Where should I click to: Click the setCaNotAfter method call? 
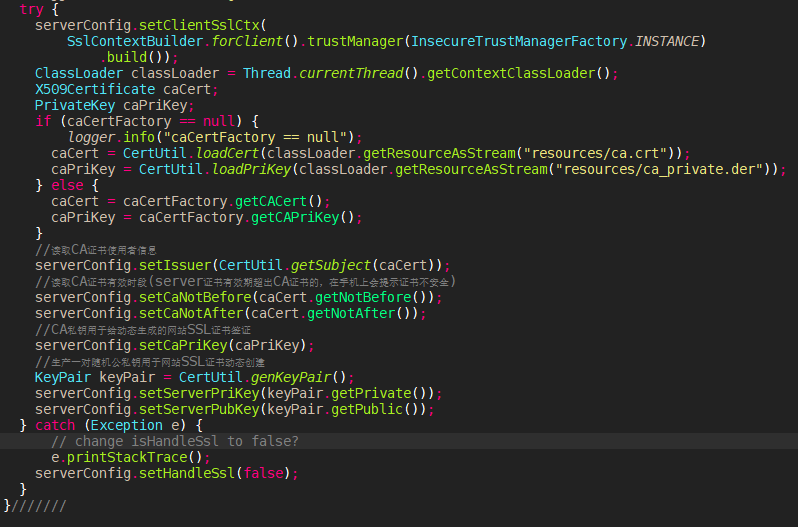click(x=191, y=313)
